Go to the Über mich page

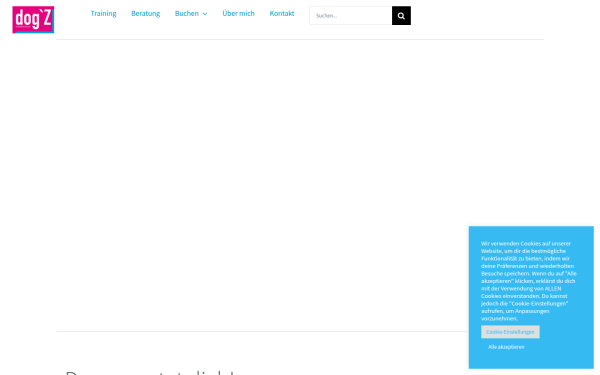pyautogui.click(x=238, y=13)
